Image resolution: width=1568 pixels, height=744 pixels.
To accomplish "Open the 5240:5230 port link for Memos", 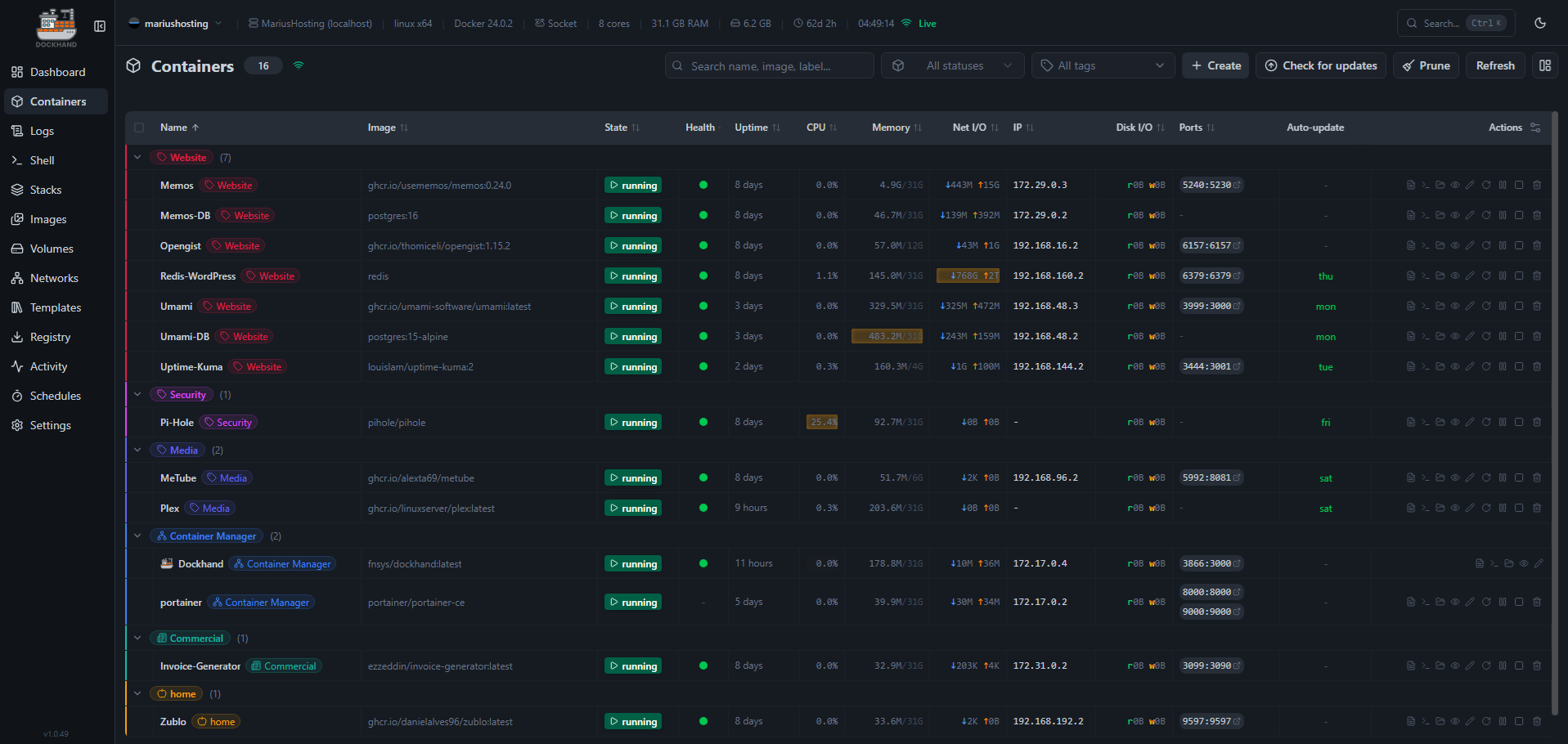I will (x=1211, y=186).
